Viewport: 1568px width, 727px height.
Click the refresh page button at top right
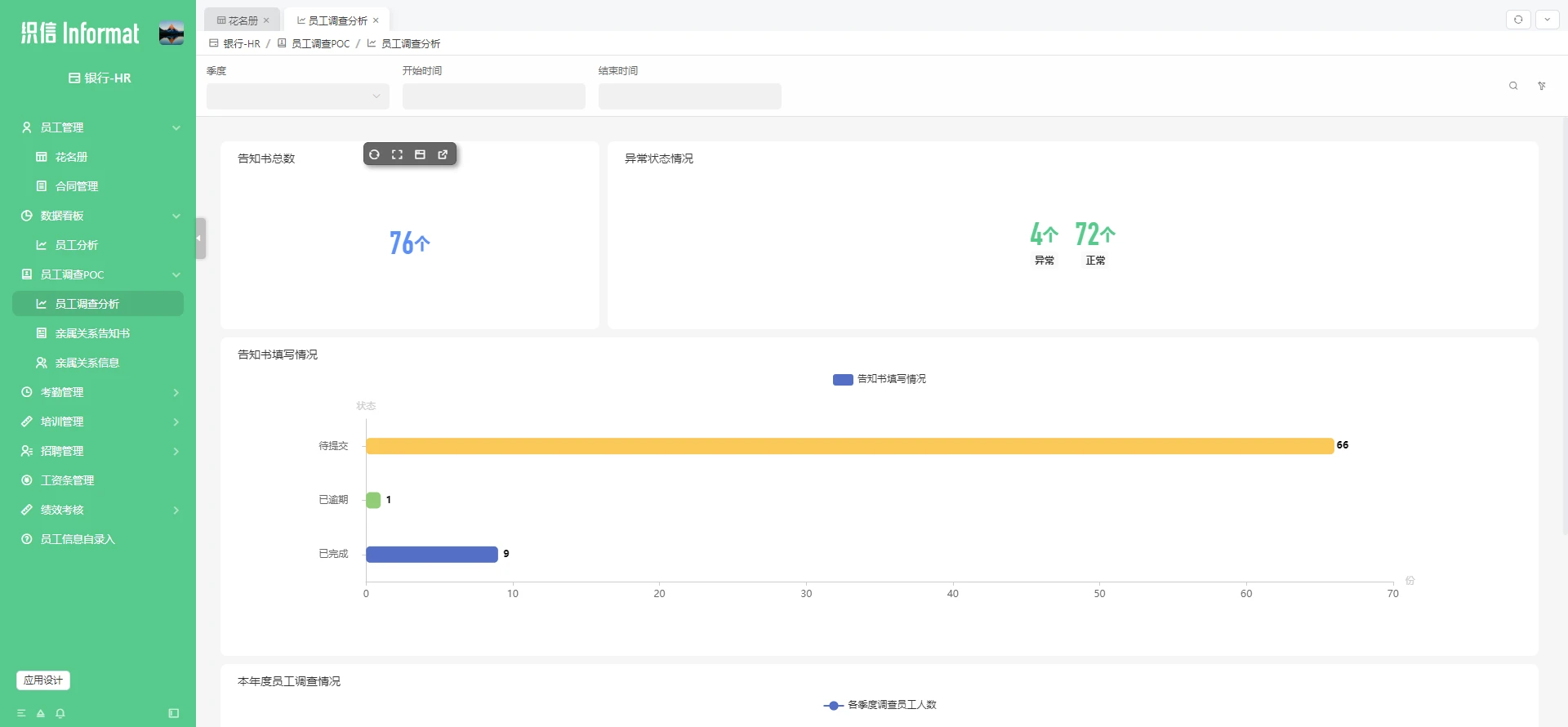click(1518, 20)
